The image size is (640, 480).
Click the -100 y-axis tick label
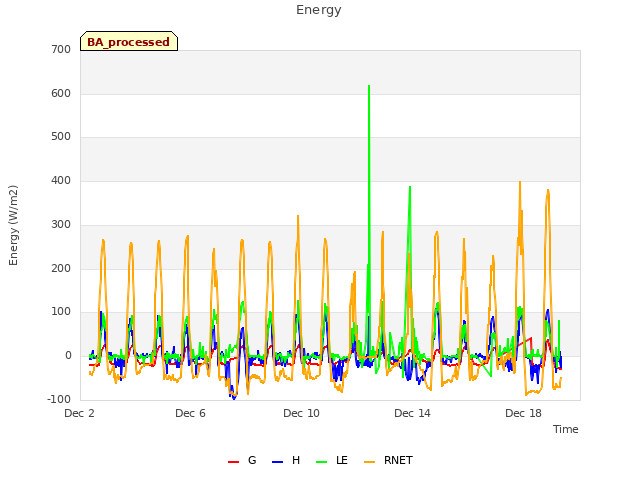59,399
